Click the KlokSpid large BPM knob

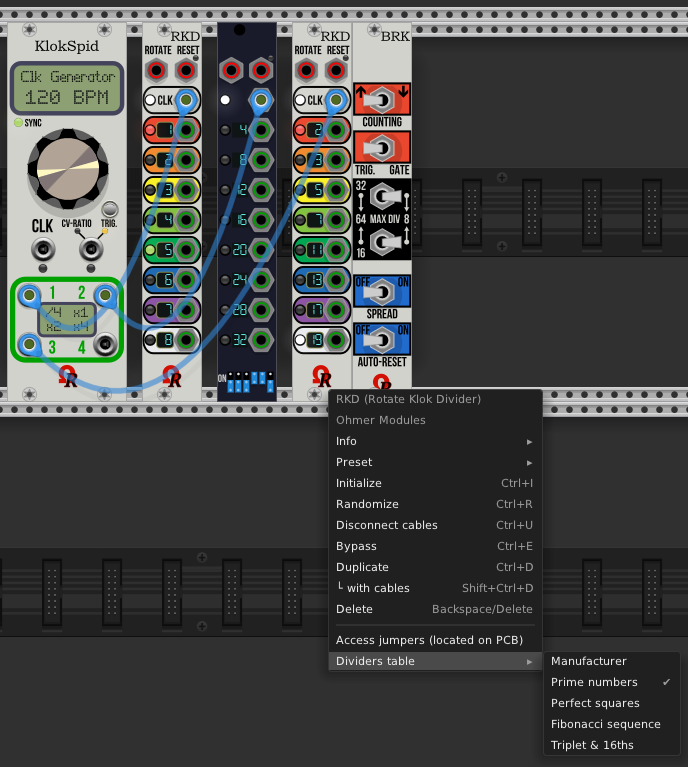pyautogui.click(x=68, y=169)
